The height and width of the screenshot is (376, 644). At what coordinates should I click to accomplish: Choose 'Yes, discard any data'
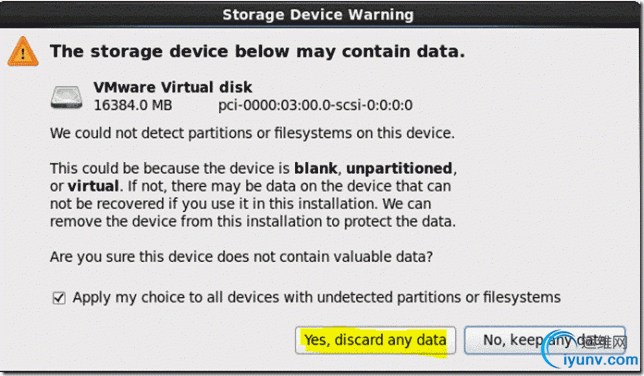tap(375, 340)
